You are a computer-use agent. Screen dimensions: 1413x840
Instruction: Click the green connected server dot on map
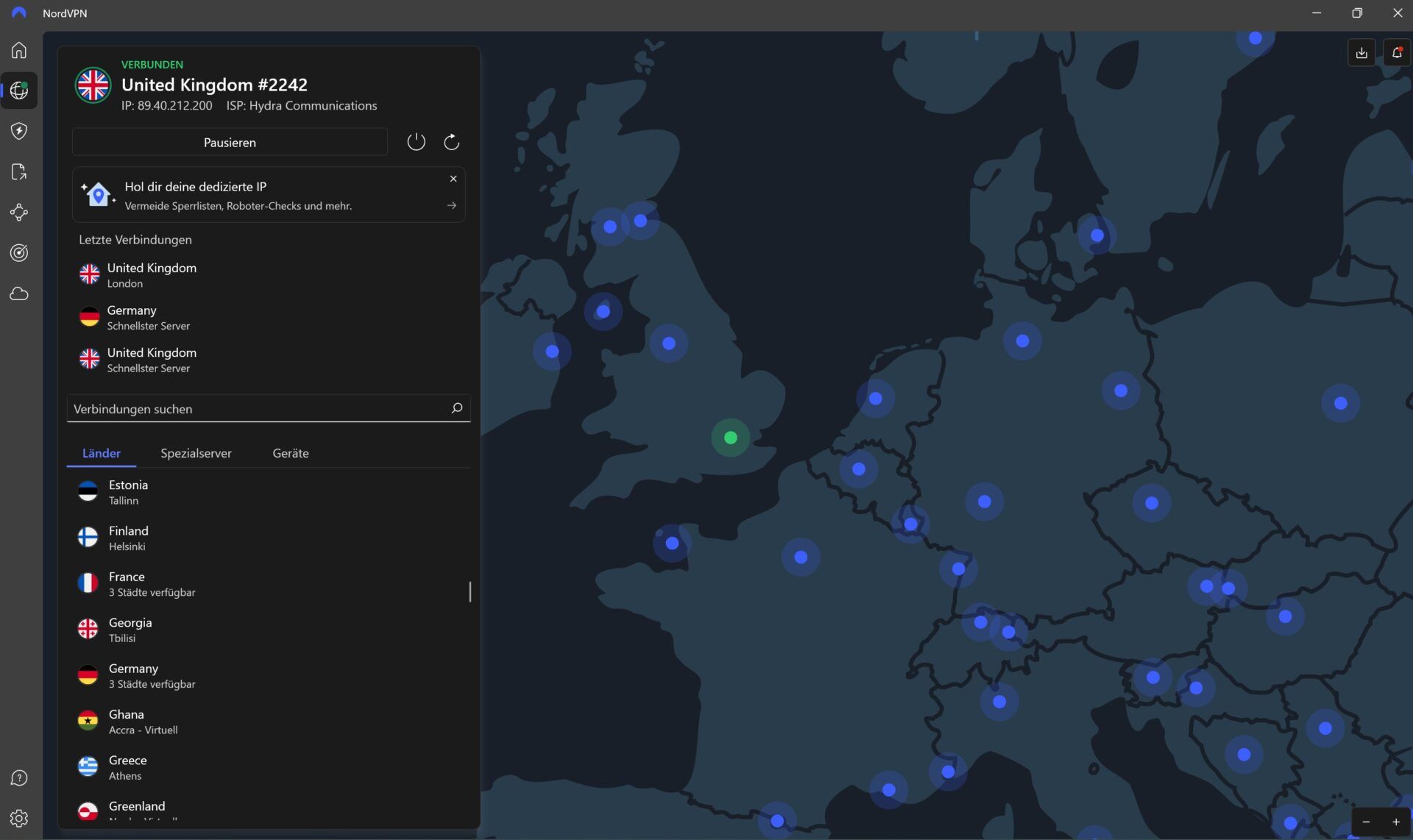730,438
